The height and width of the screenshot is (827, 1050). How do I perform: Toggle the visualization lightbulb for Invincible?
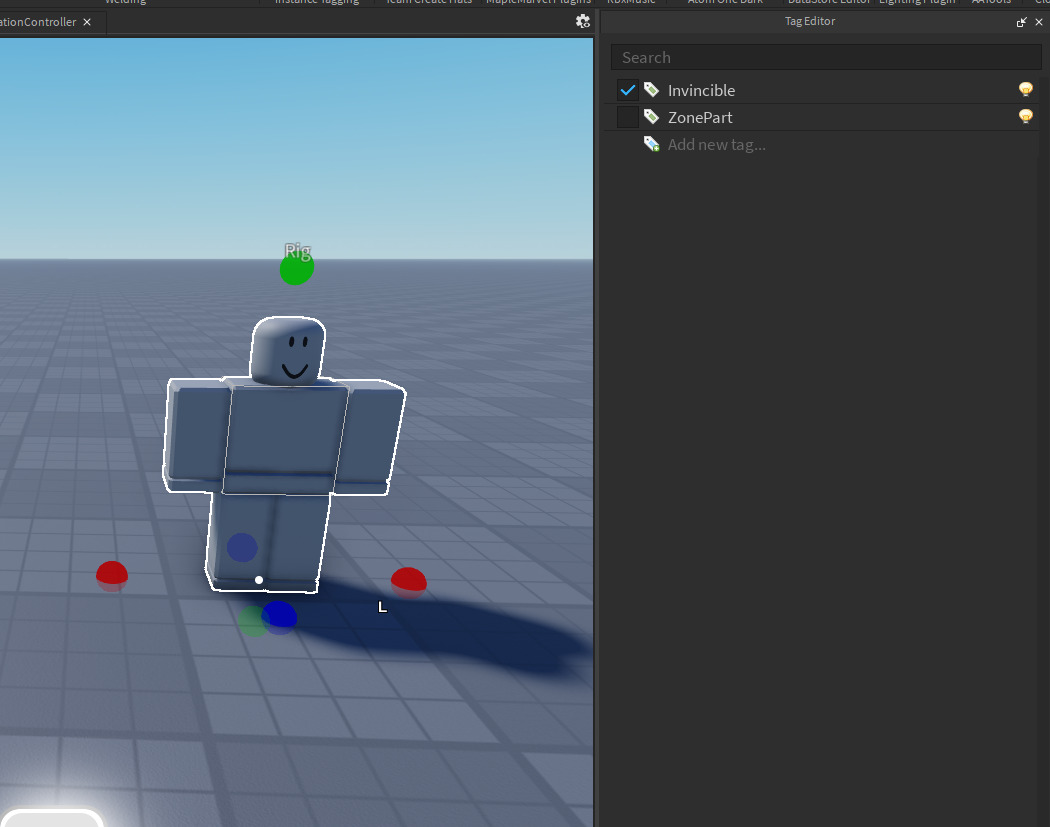click(1025, 89)
